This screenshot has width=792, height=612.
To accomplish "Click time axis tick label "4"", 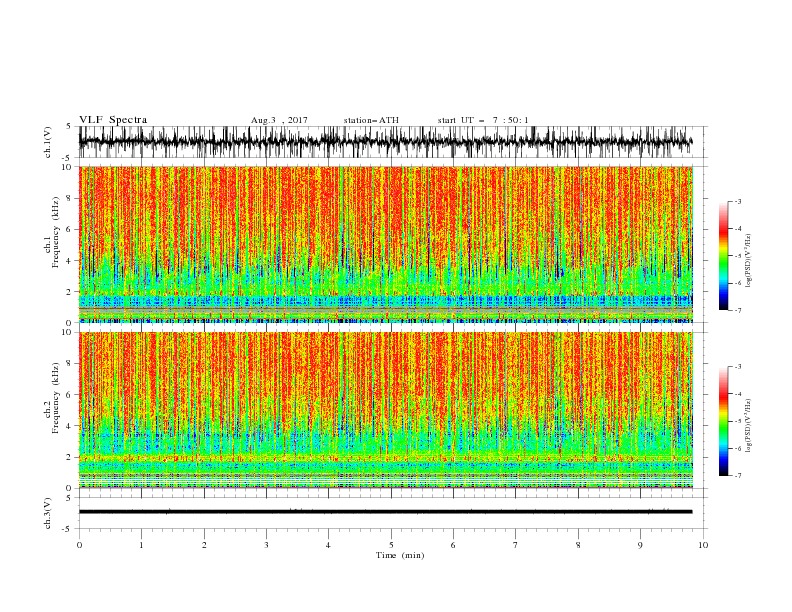I will click(x=328, y=545).
